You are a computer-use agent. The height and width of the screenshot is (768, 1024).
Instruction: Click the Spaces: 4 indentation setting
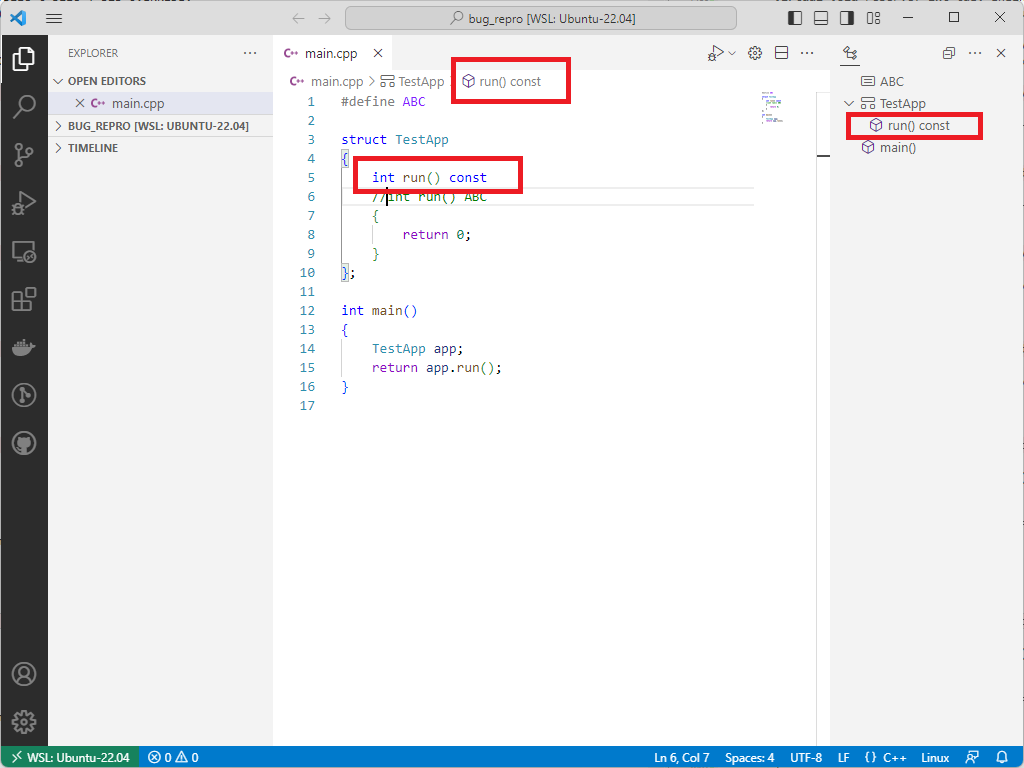click(749, 757)
